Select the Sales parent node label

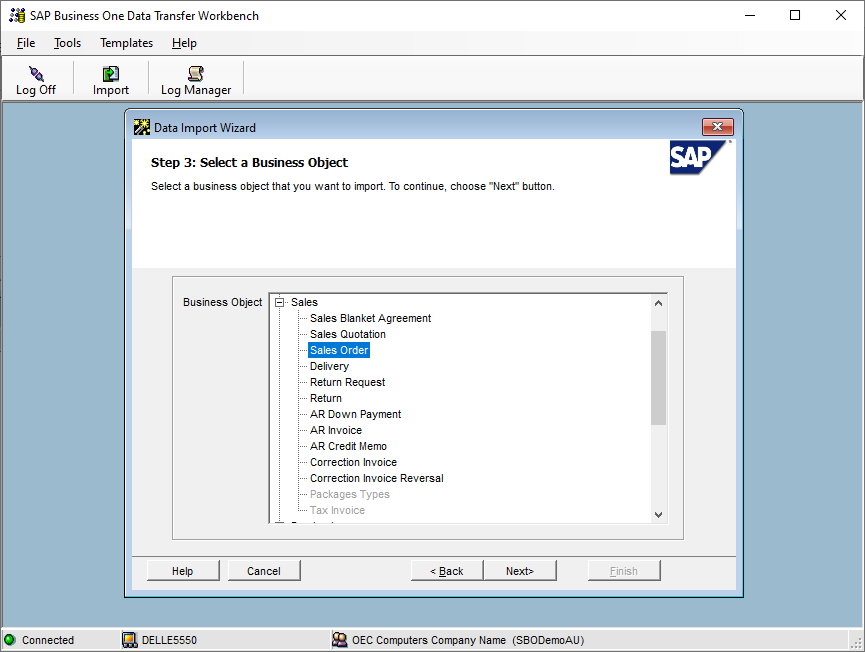coord(304,302)
